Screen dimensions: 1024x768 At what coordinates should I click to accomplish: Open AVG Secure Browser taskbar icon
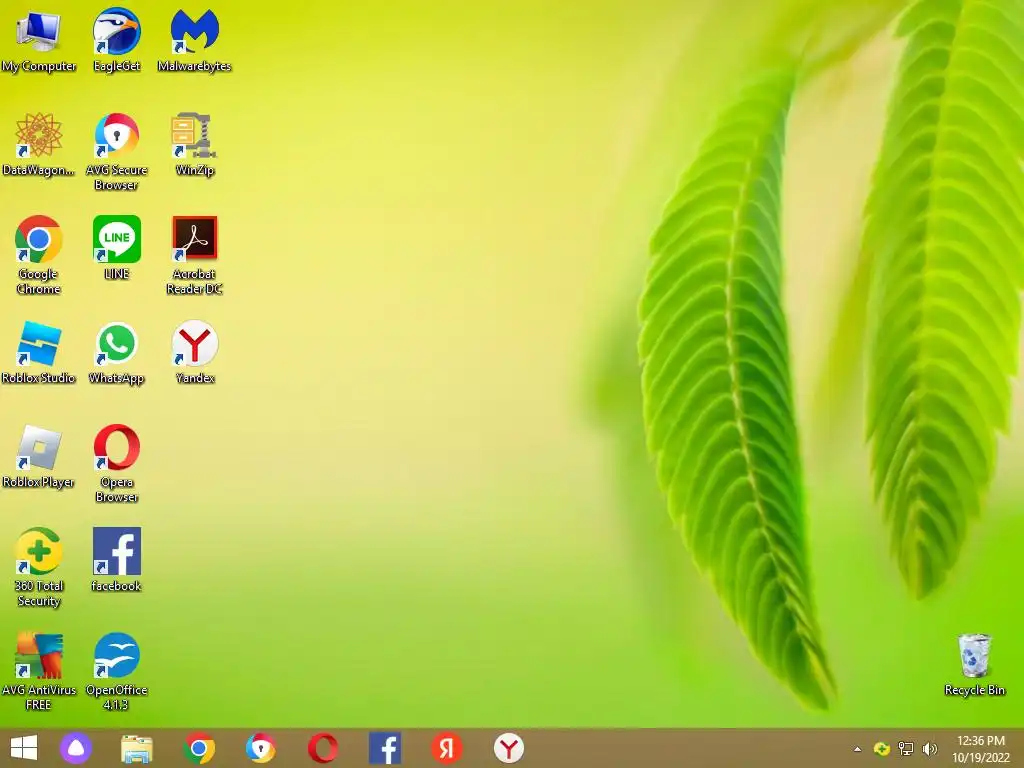[x=261, y=748]
